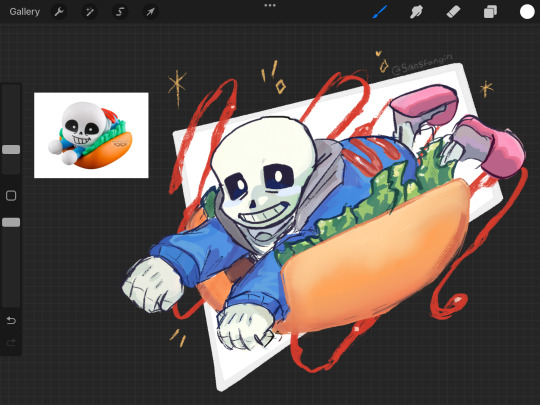
Task: Open the Actions wrench menu
Action: [x=59, y=12]
